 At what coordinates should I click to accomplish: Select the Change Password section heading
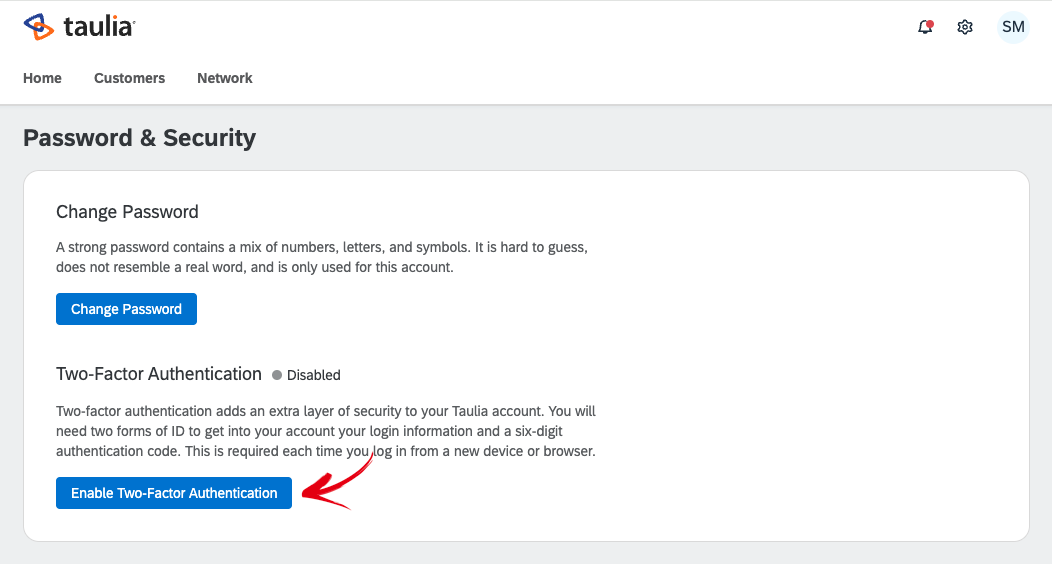pyautogui.click(x=127, y=212)
